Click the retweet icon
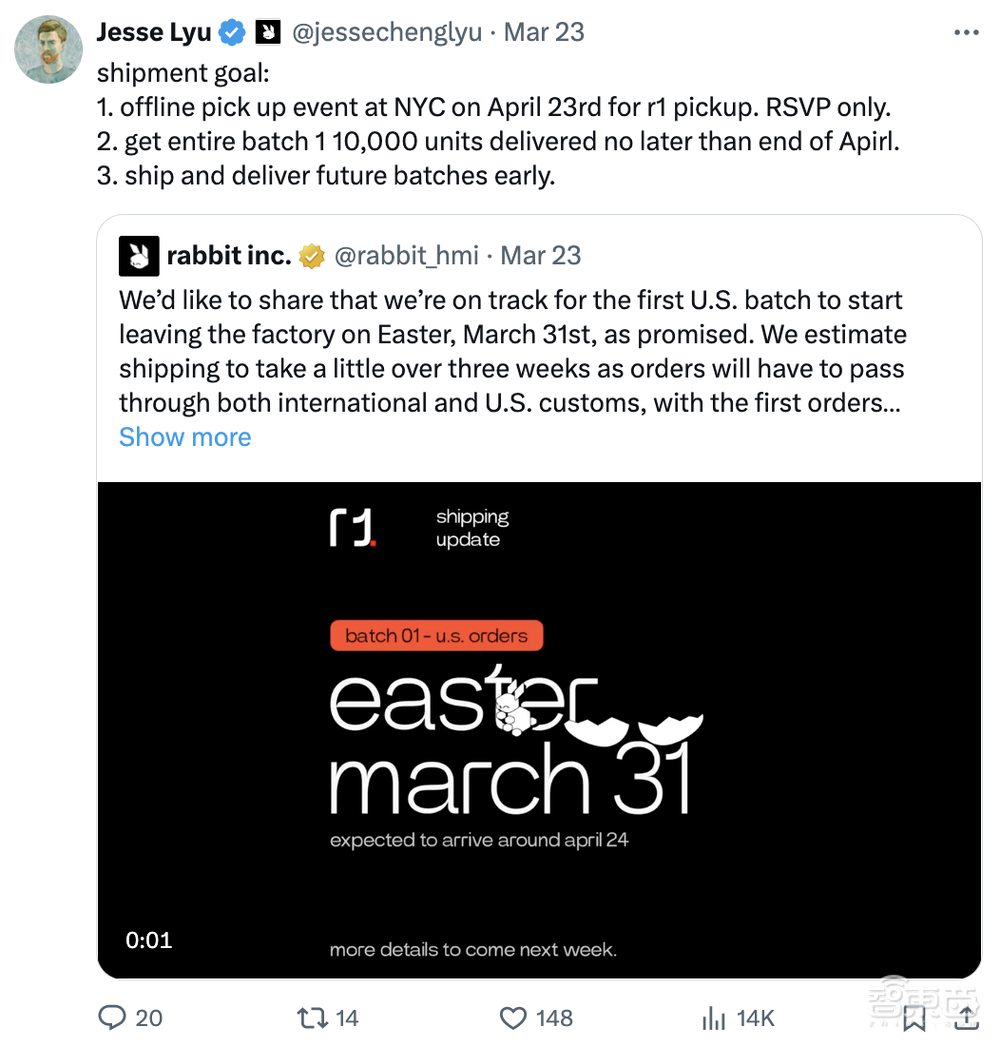 312,1018
